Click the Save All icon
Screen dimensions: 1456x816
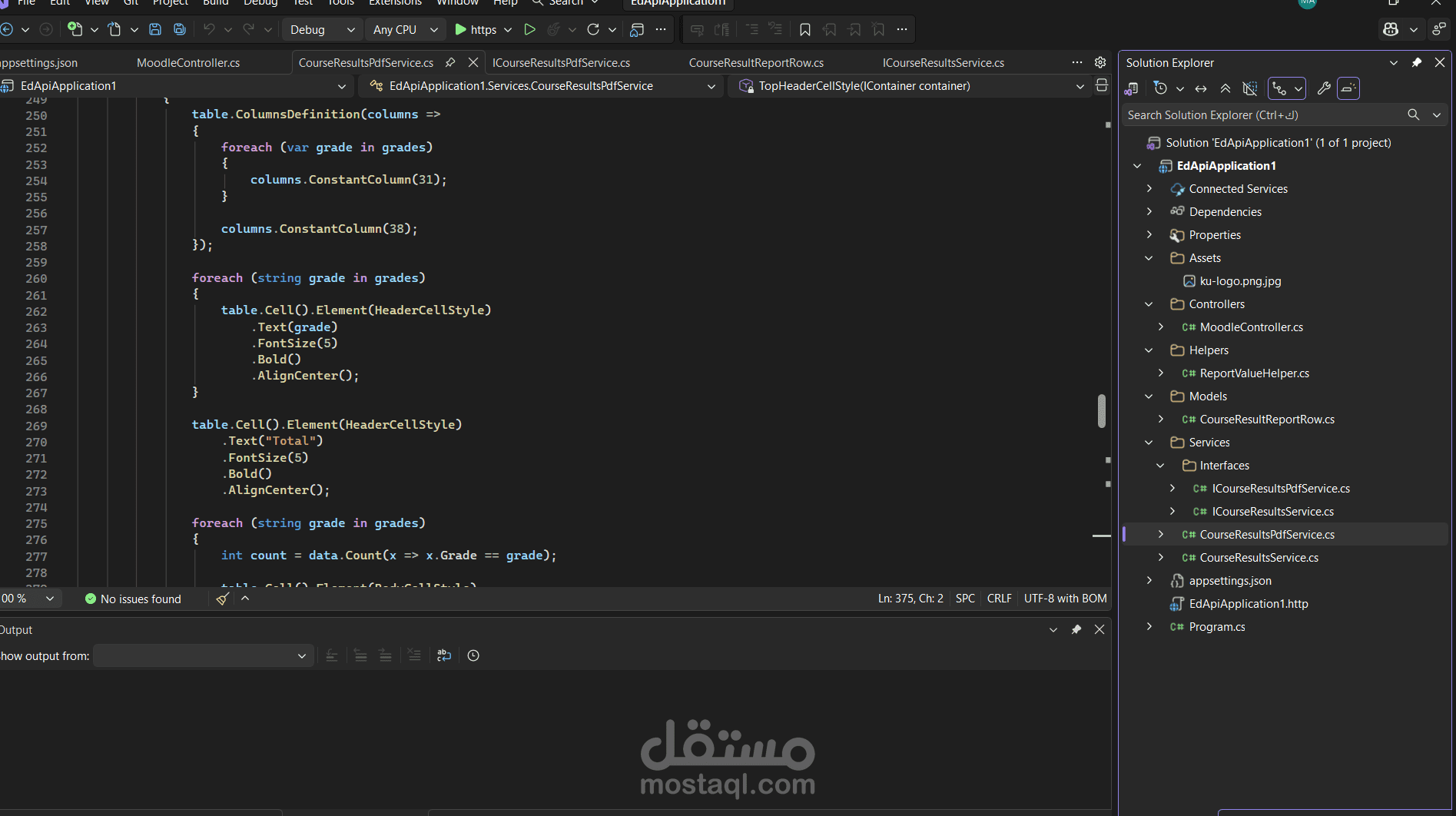point(180,29)
